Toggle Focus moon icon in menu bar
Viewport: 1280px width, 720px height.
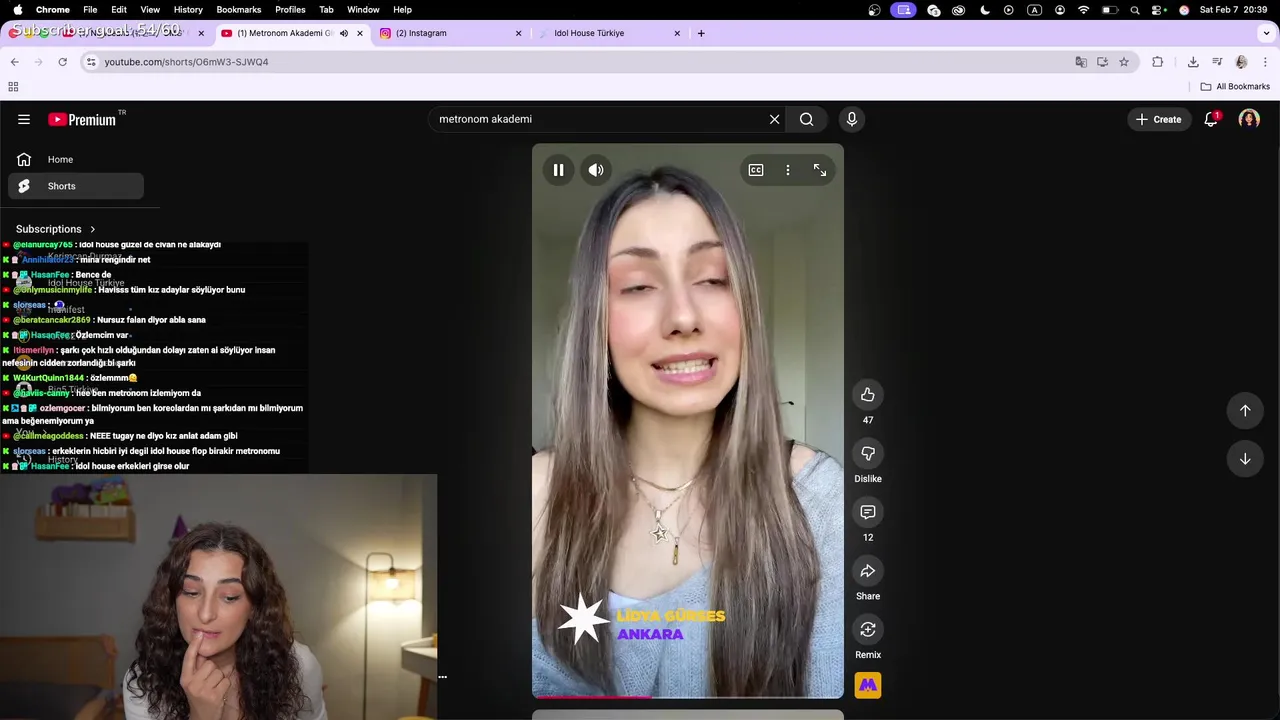click(x=985, y=10)
